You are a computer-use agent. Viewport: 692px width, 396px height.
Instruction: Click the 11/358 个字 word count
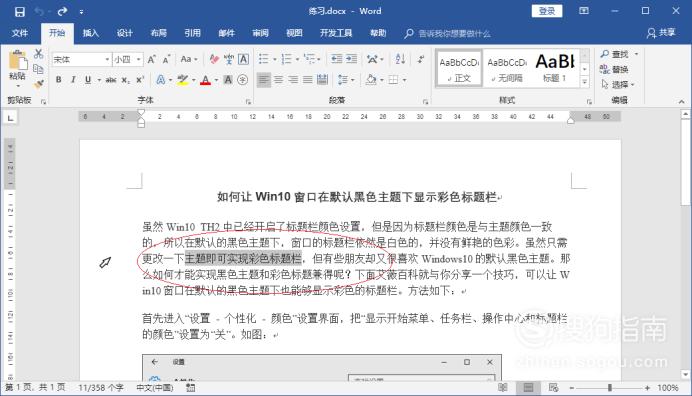coord(101,388)
